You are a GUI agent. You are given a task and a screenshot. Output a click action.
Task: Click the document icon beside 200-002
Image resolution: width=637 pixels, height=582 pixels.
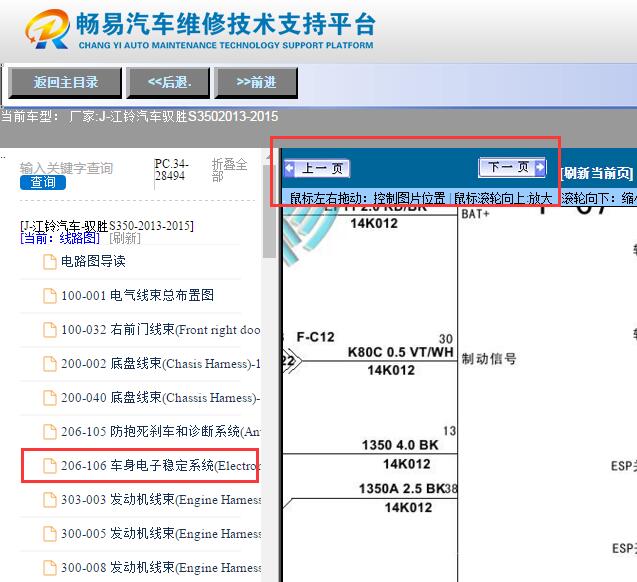(x=50, y=364)
